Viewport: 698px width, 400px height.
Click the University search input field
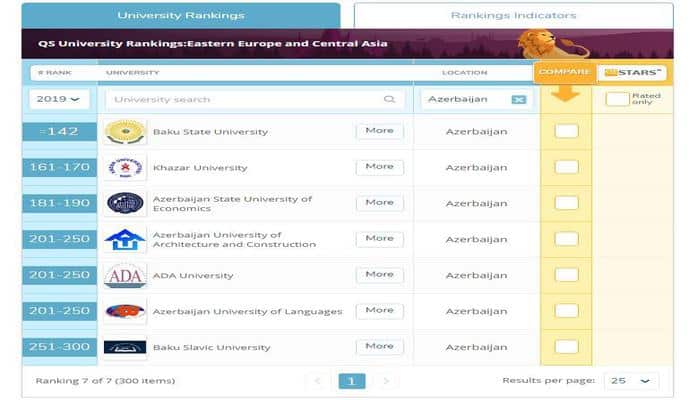pyautogui.click(x=245, y=100)
